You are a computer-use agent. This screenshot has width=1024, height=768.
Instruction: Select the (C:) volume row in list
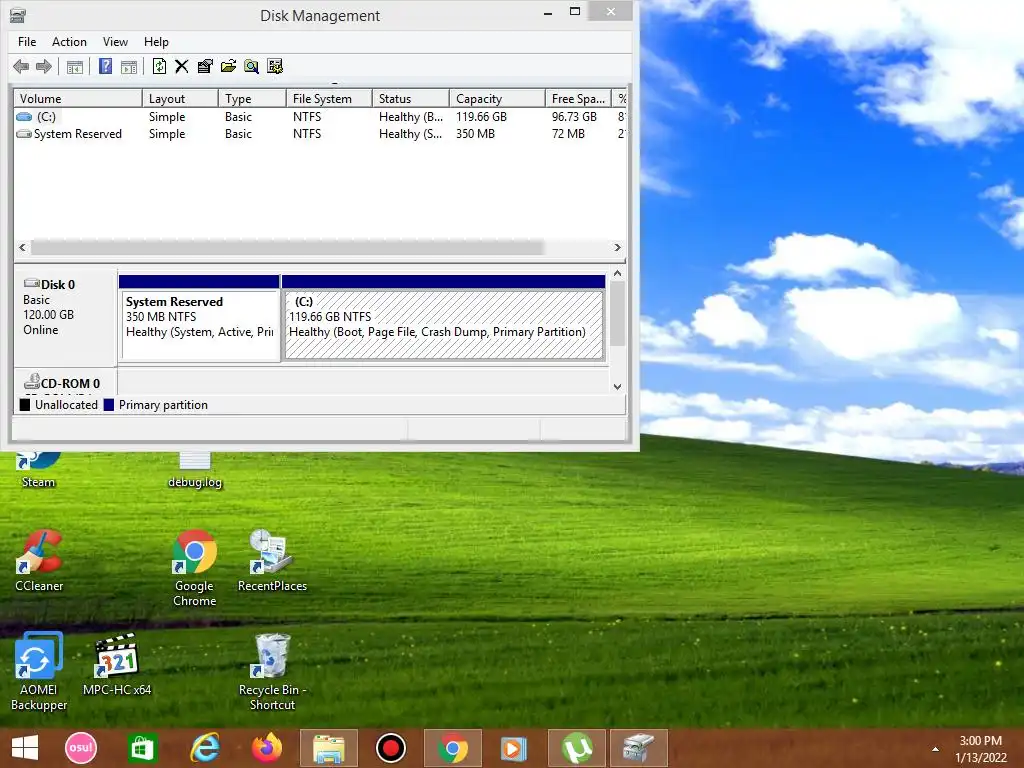click(x=320, y=117)
